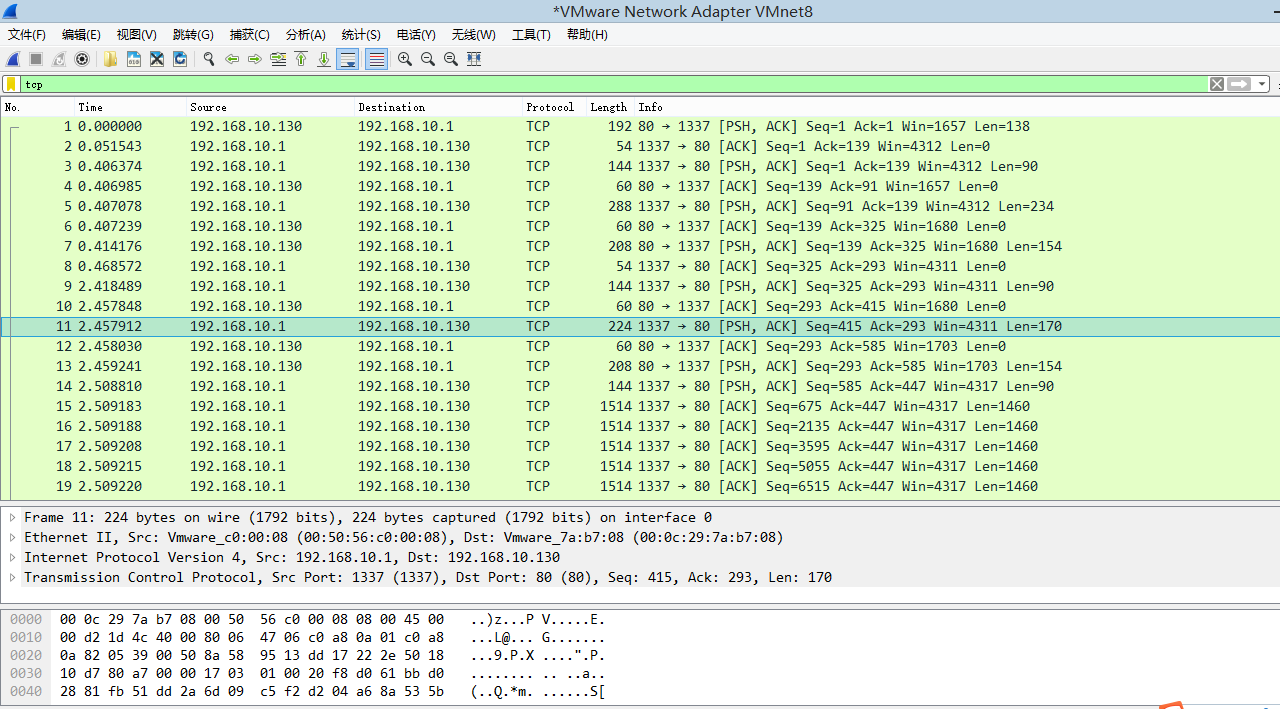Select packet 7 at time 0.414176
Viewport: 1280px width, 709px height.
640,246
